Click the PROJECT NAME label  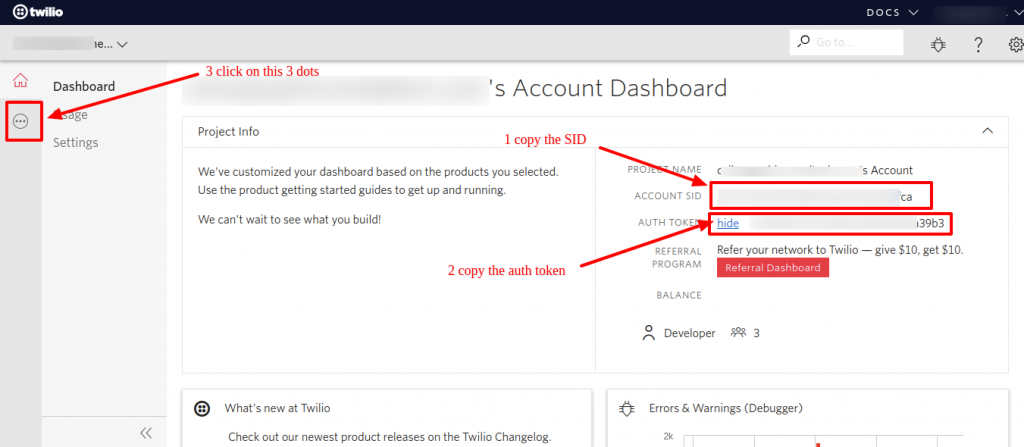click(664, 169)
